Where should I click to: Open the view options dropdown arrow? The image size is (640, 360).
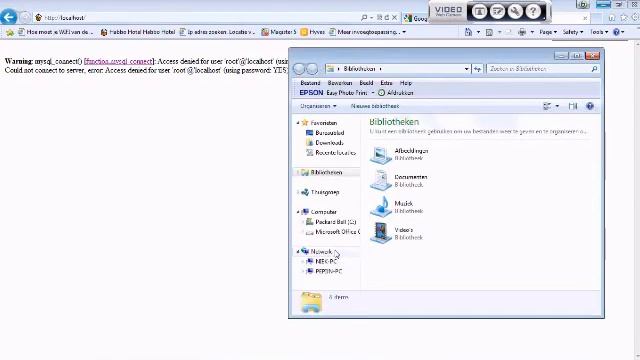pos(557,106)
